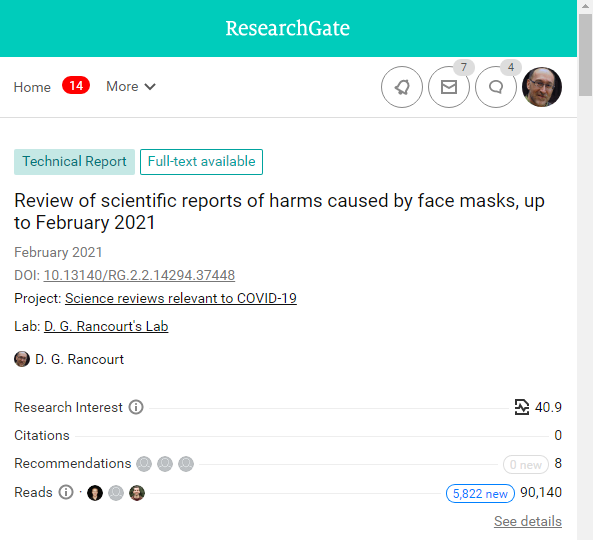This screenshot has height=540, width=593.
Task: Open the messages envelope icon
Action: click(x=449, y=87)
